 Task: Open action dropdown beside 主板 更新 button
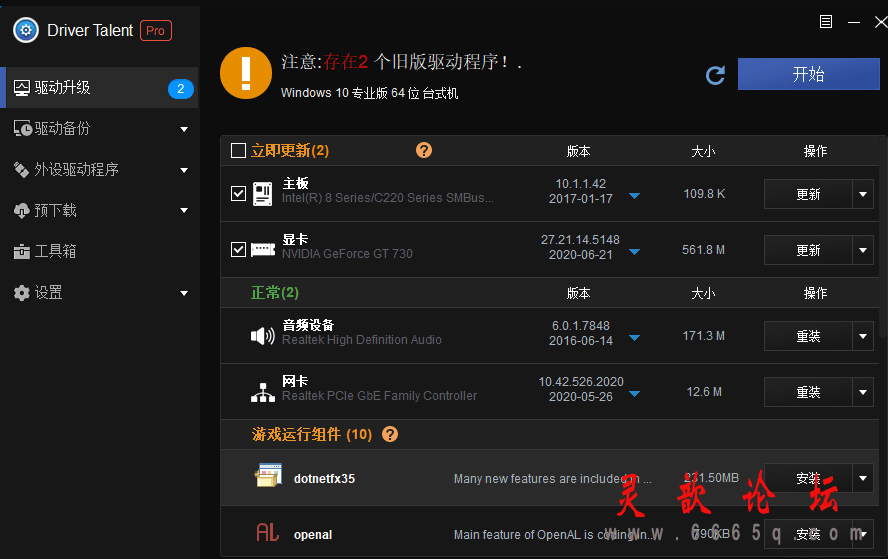863,194
